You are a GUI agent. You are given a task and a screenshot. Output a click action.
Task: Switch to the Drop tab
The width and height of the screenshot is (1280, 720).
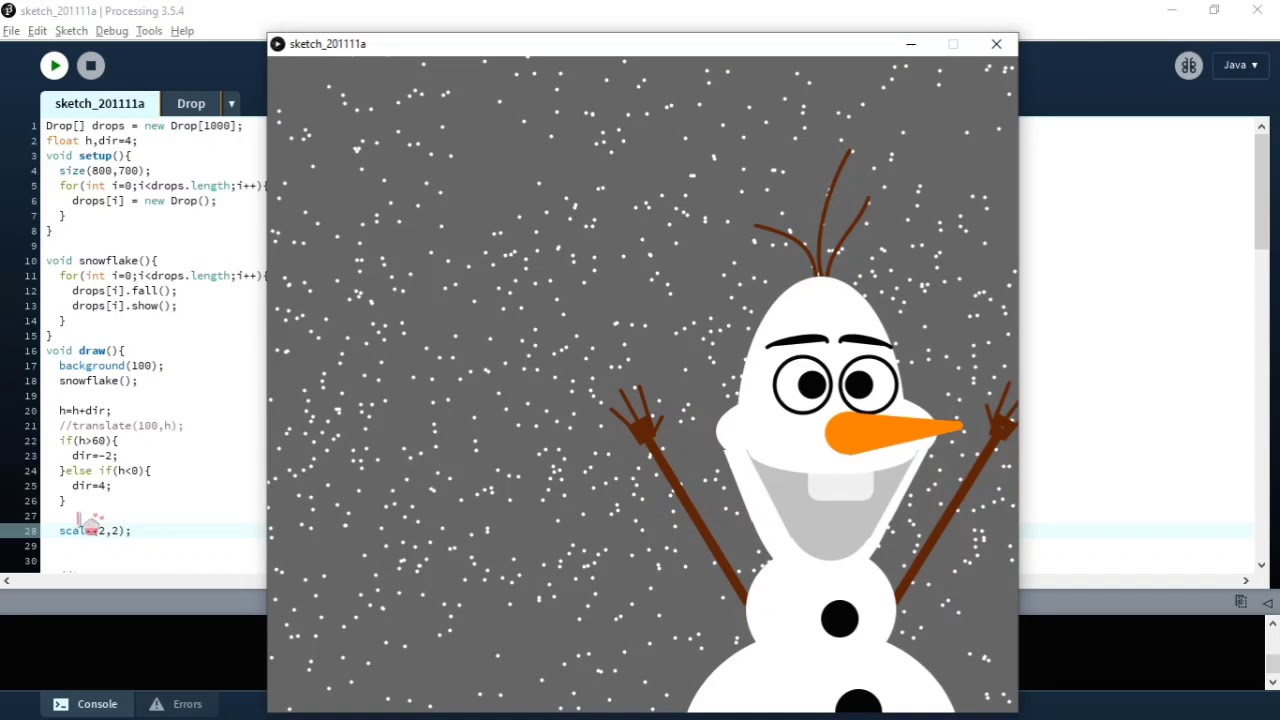191,104
